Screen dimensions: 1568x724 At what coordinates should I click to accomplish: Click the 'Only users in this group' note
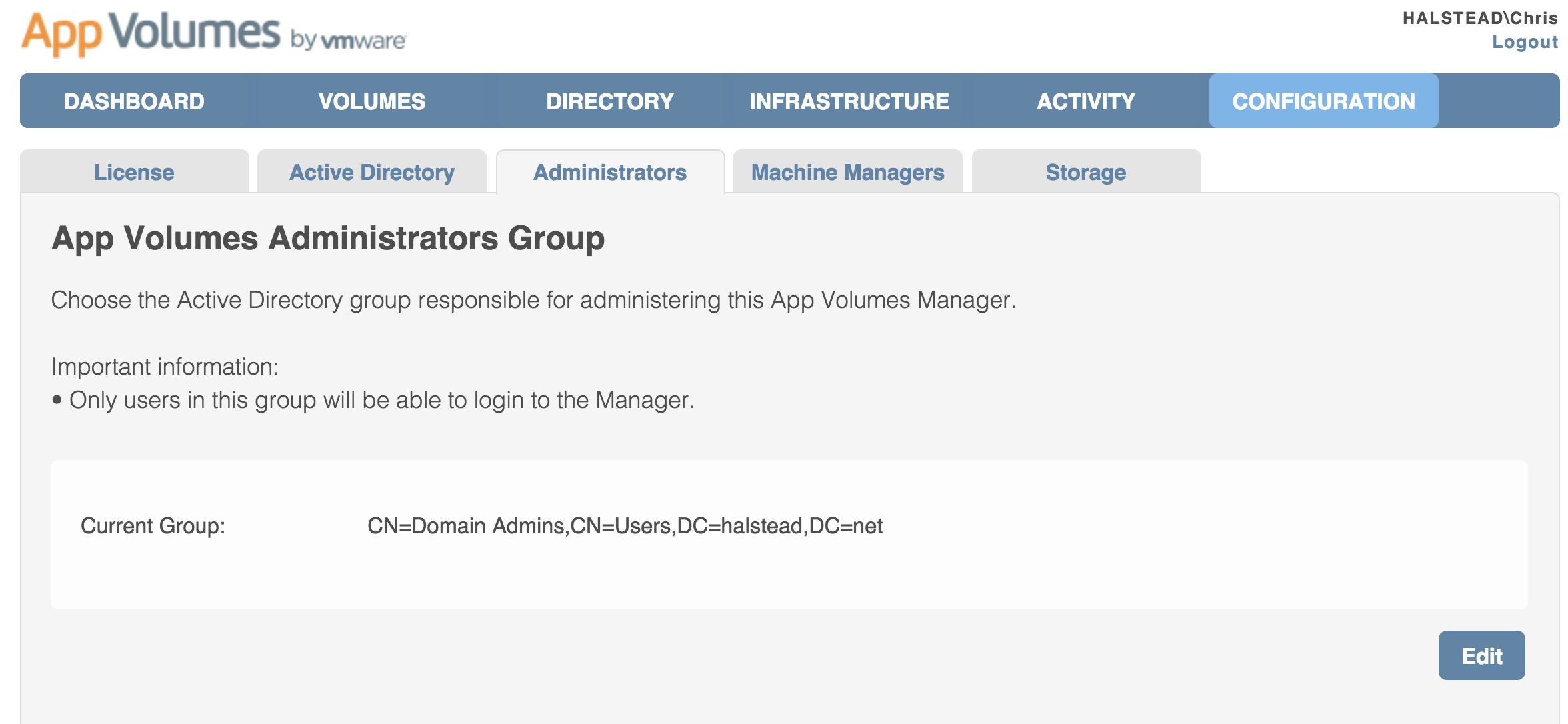click(381, 400)
